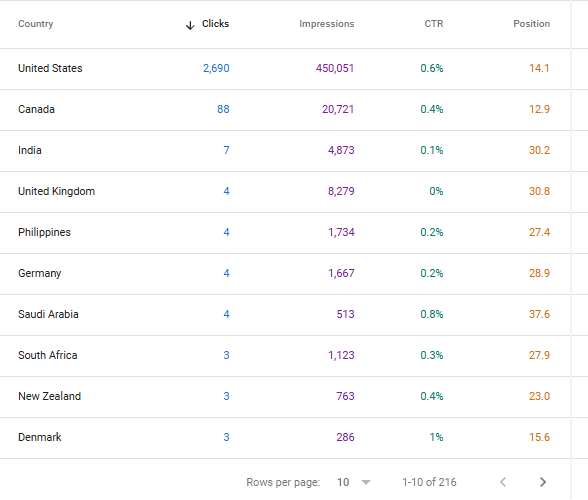The image size is (588, 500).
Task: Click the 0.8% CTR value
Action: click(432, 314)
